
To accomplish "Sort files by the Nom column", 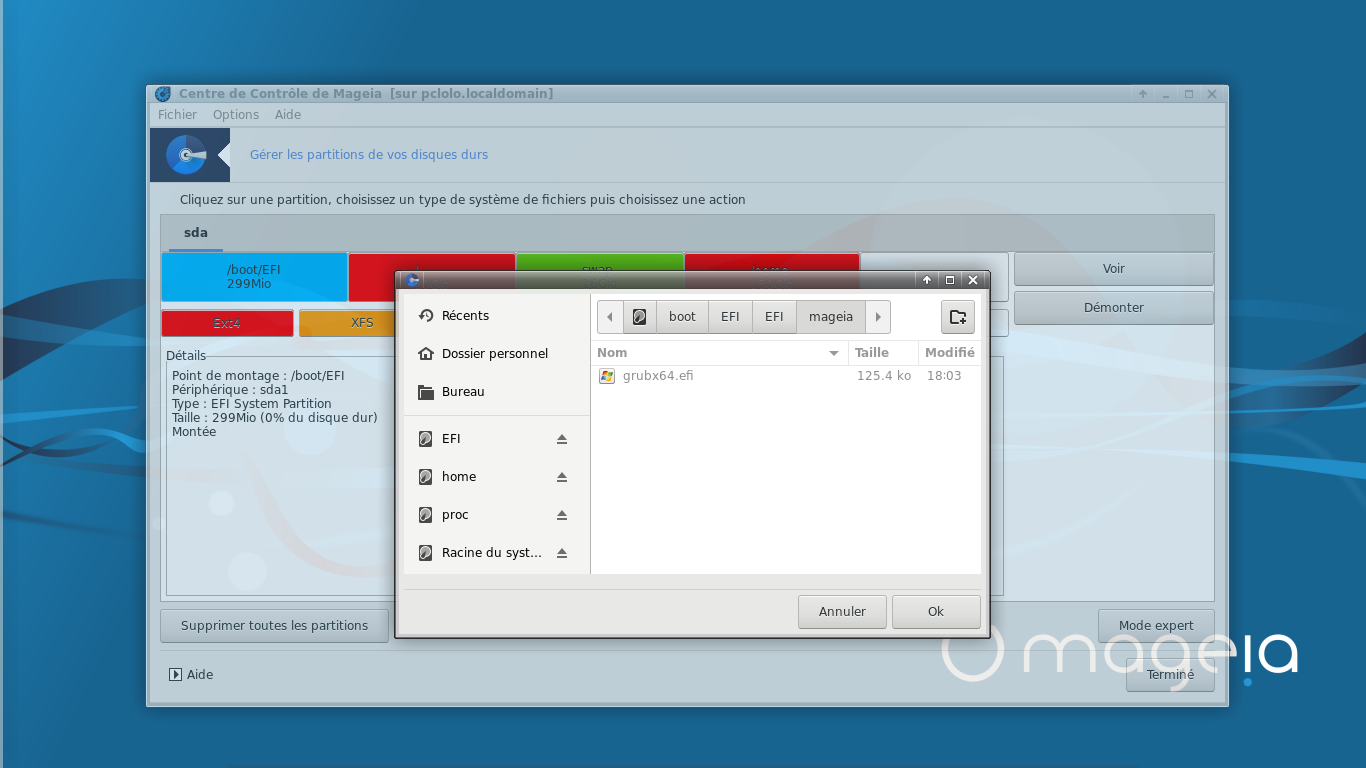I will (x=719, y=352).
